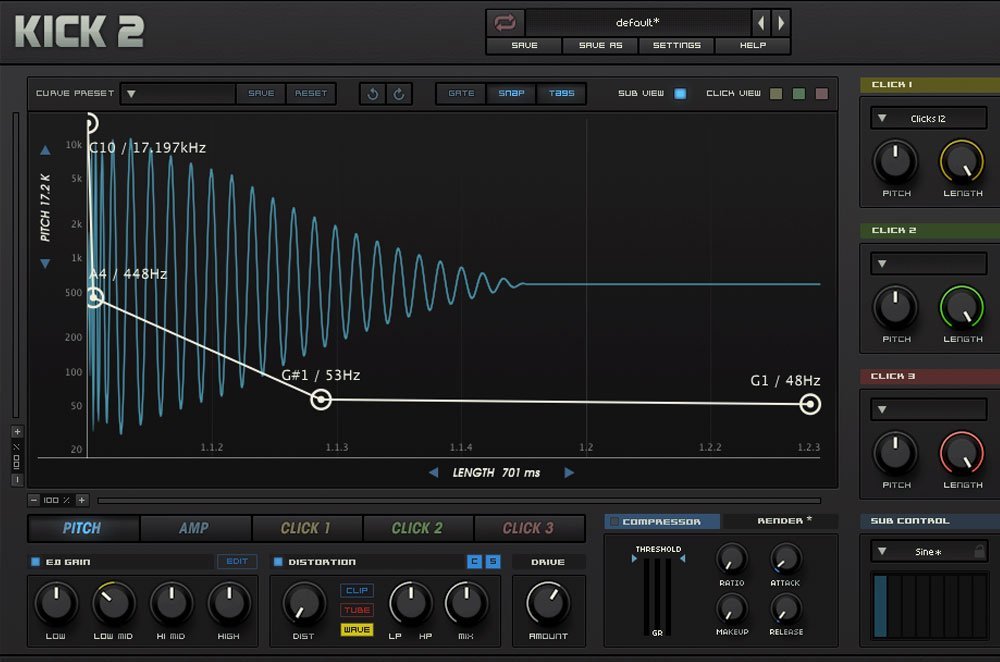Switch to the Amp tab

(x=195, y=528)
